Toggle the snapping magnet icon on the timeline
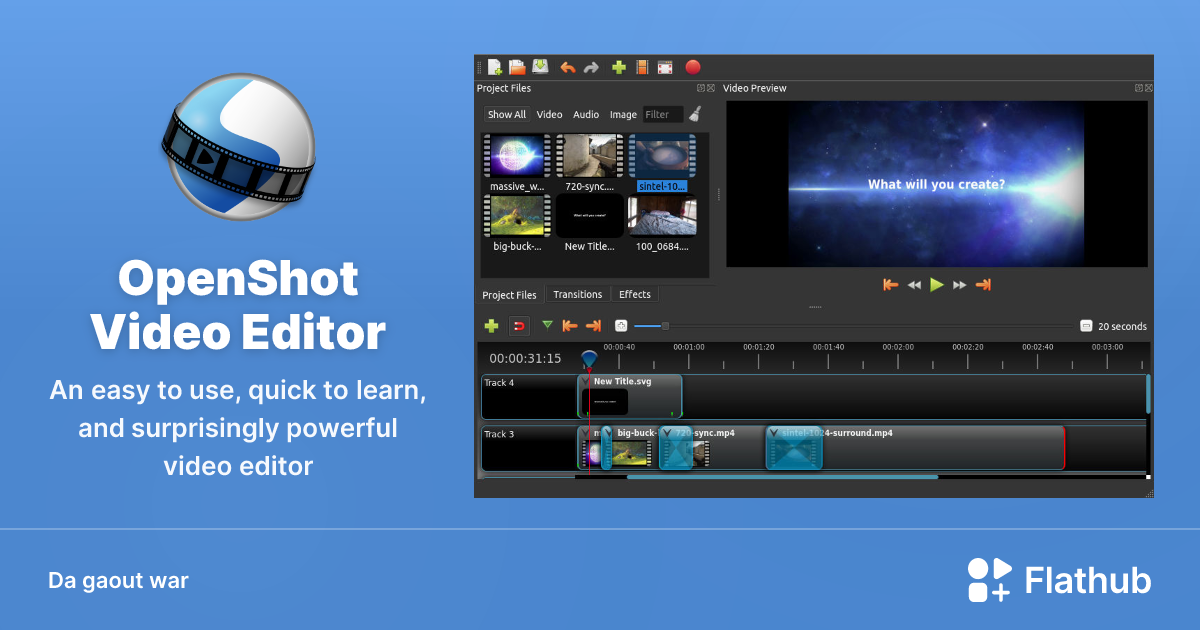The image size is (1200, 630). [x=519, y=326]
